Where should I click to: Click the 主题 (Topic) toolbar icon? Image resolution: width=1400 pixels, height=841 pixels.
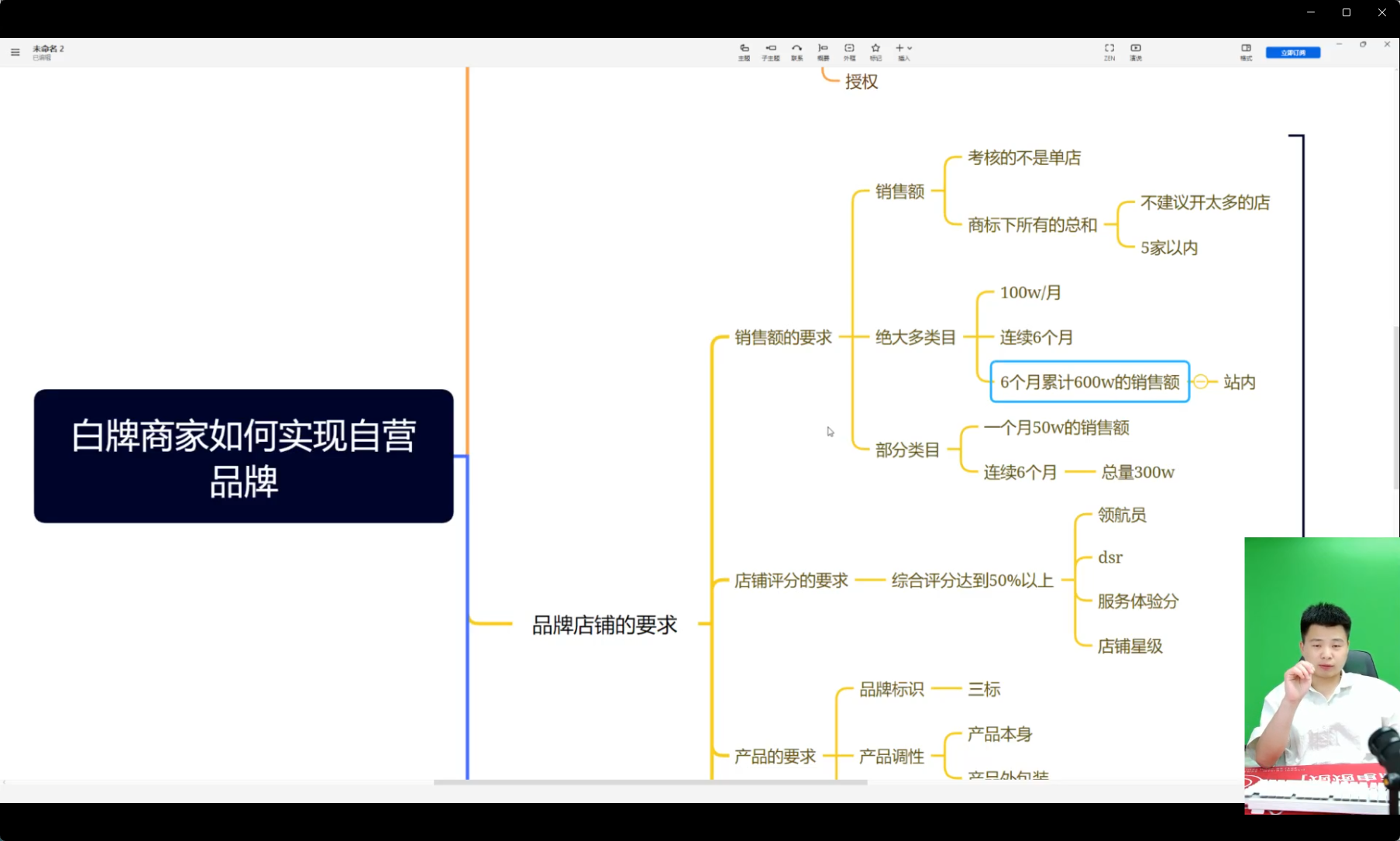click(744, 51)
